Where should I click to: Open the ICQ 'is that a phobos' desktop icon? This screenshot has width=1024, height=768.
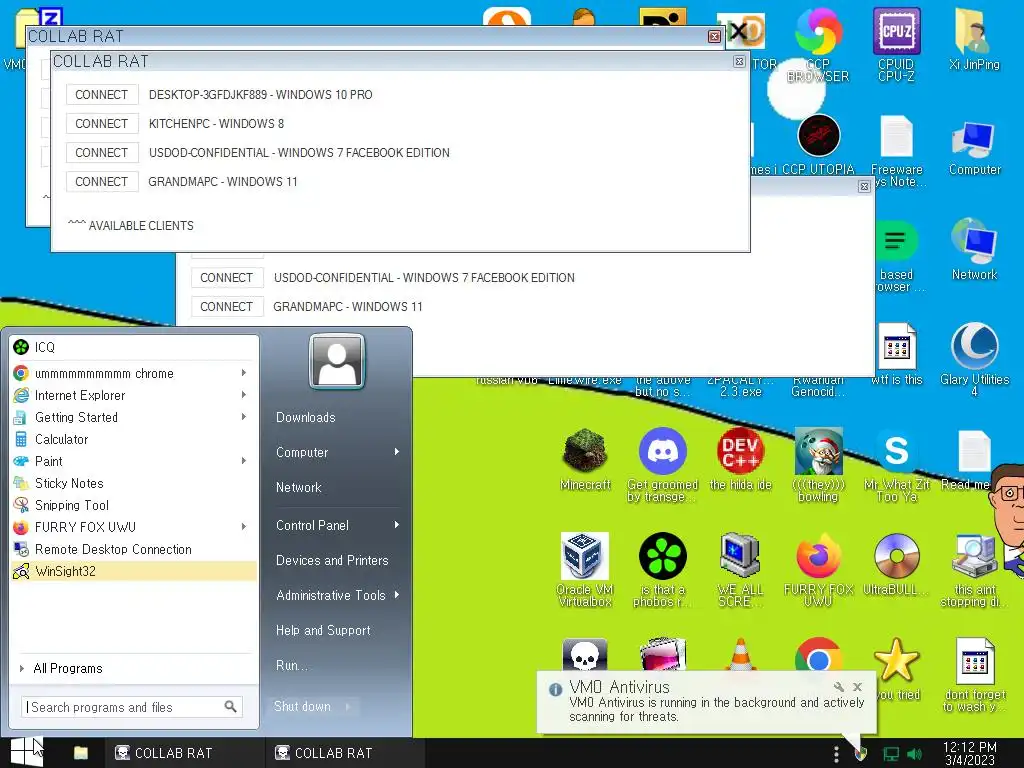pos(662,569)
